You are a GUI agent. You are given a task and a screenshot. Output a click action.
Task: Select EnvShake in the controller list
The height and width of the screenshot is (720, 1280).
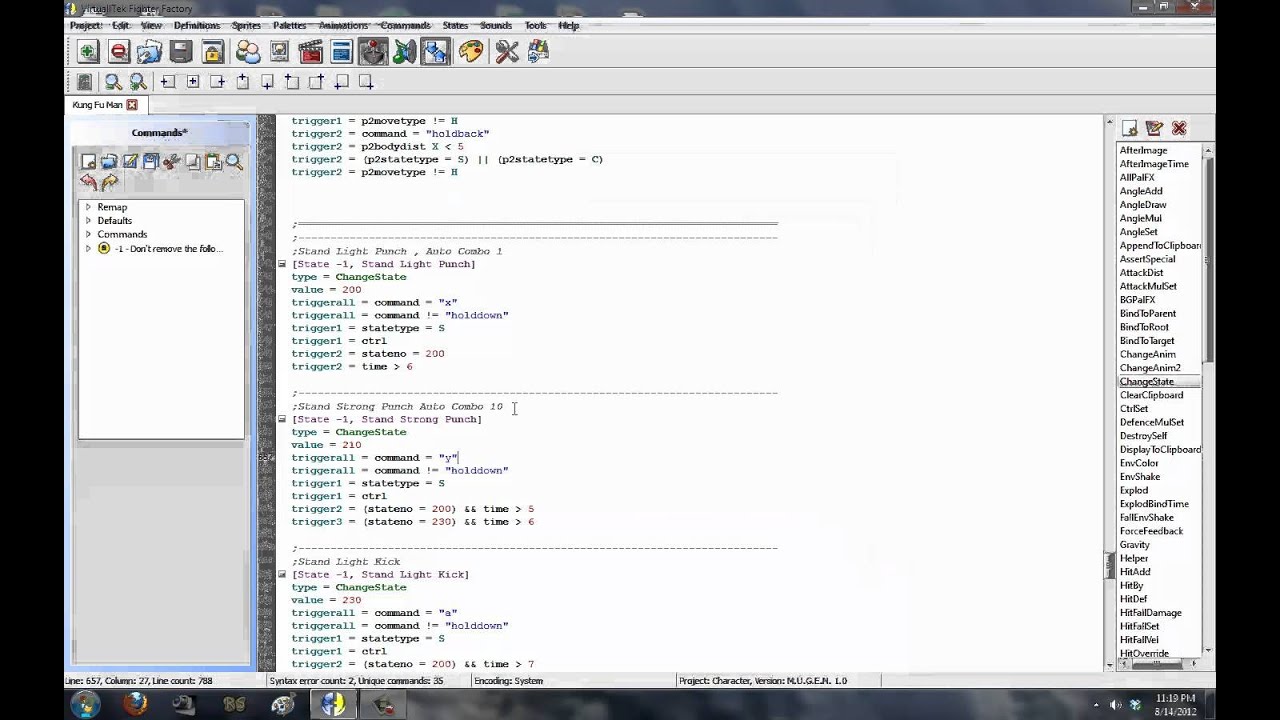1140,477
